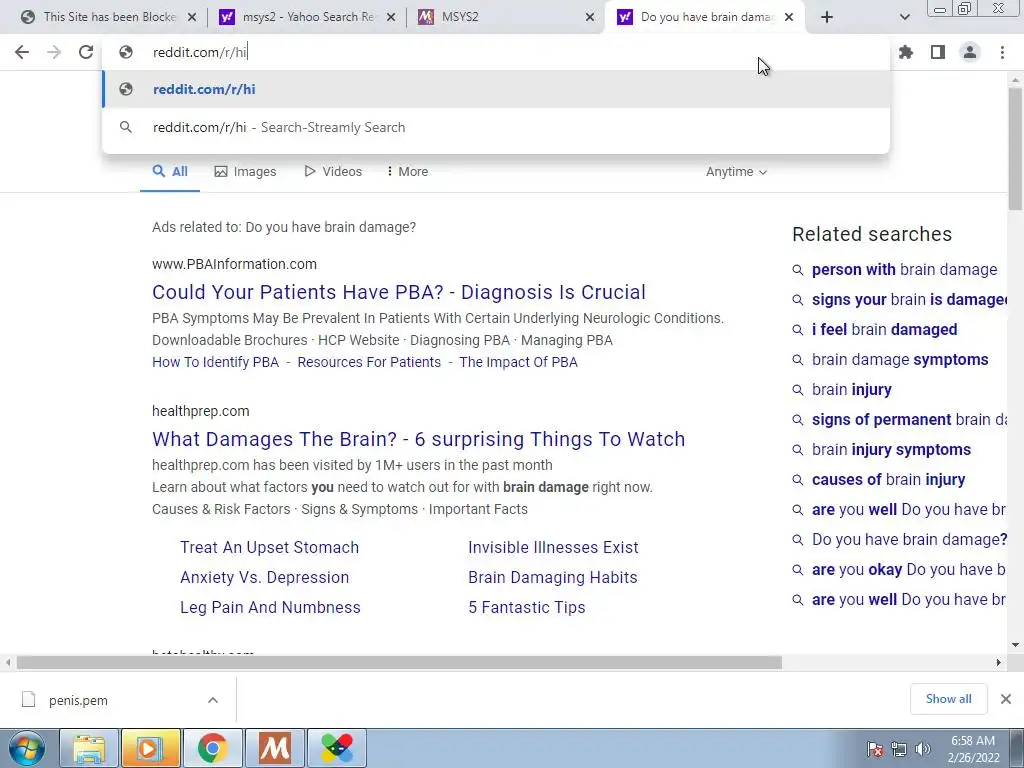Open the colorful pinwheel taskbar app
This screenshot has width=1024, height=768.
[337, 748]
